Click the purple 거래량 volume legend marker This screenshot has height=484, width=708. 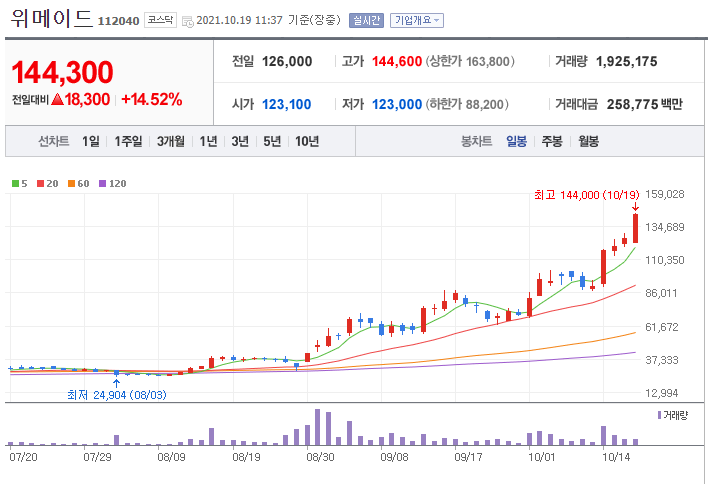660,415
